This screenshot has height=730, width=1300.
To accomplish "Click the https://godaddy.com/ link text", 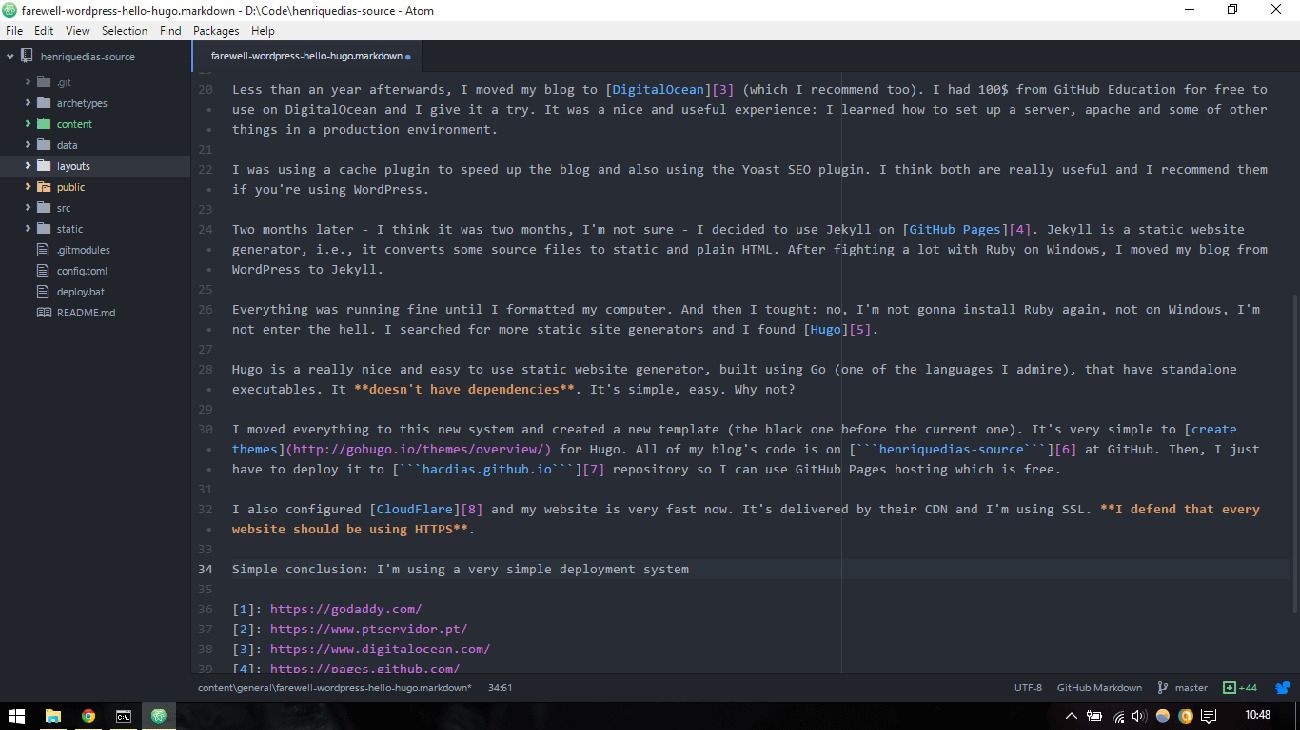I will click(x=346, y=609).
